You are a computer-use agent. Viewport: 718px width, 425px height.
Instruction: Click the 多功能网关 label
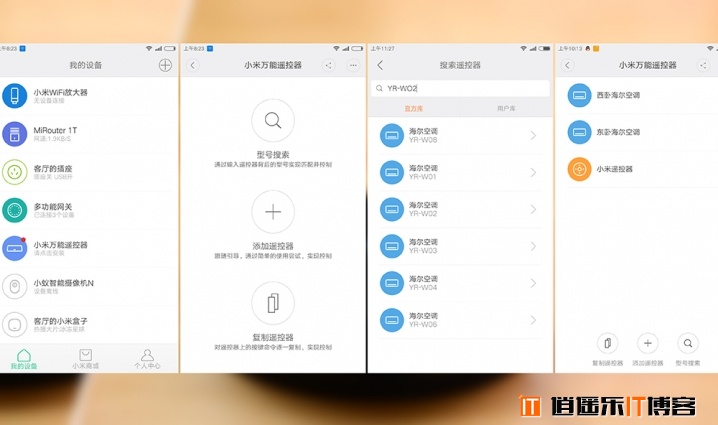coord(53,207)
